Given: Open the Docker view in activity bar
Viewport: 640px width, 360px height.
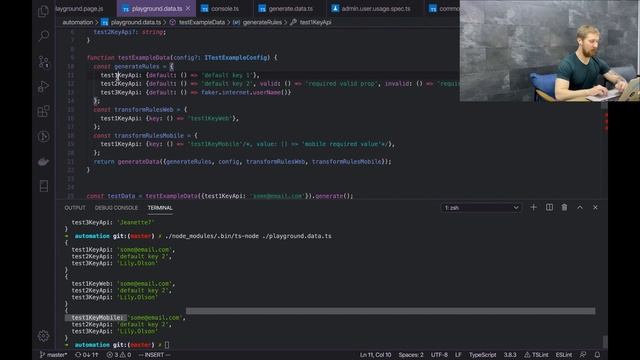Looking at the screenshot, I should click(43, 162).
